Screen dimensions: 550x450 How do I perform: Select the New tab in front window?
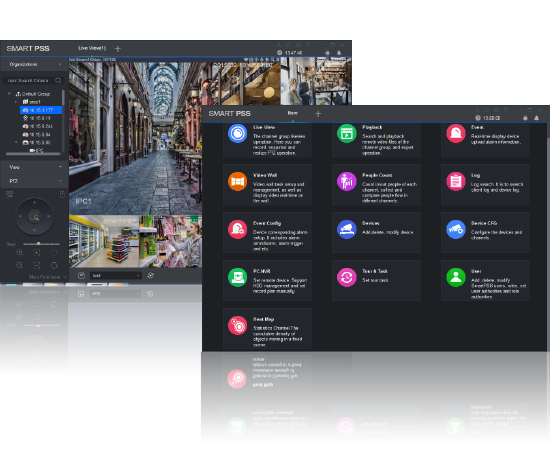(x=293, y=113)
